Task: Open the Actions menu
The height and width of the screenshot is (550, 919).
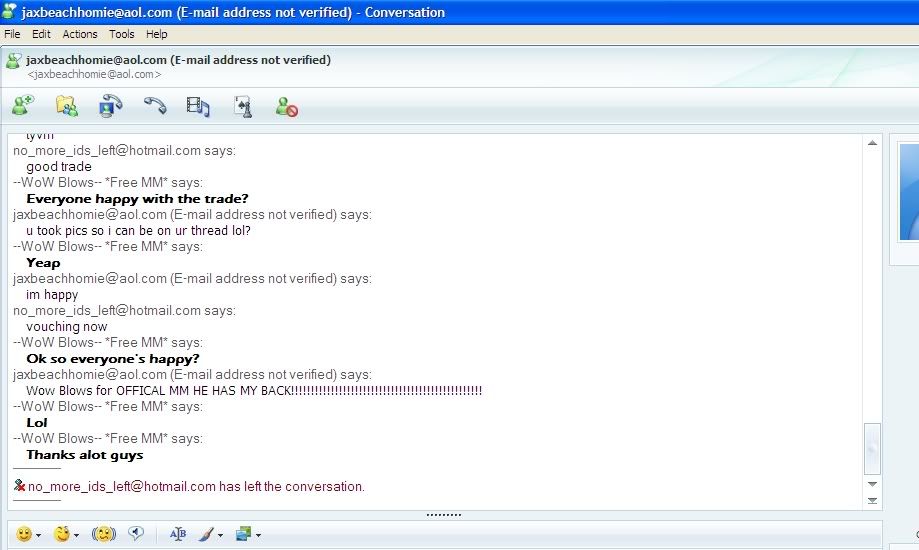Action: (x=80, y=34)
